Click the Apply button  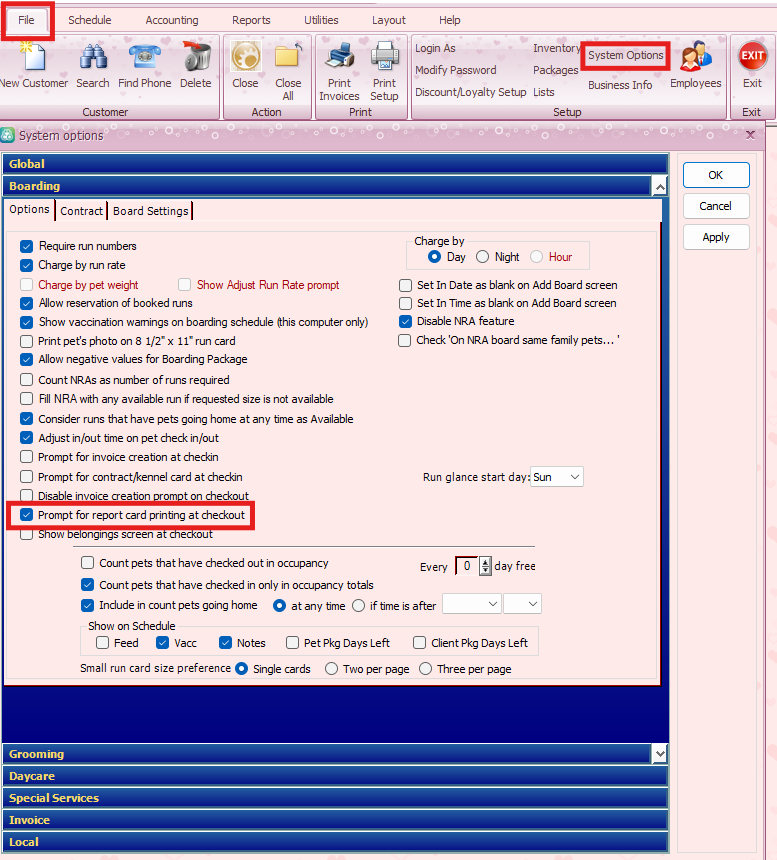(716, 237)
